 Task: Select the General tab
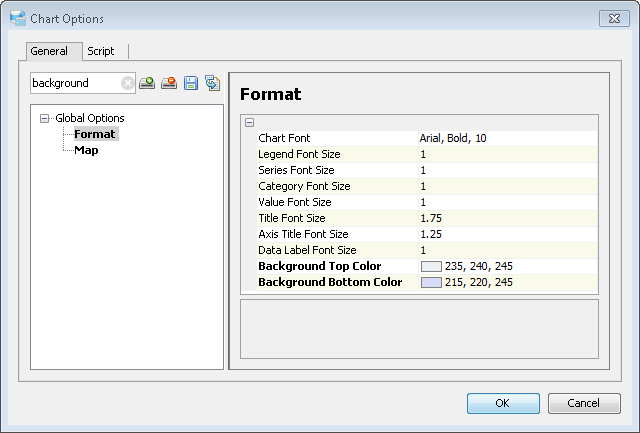[49, 51]
